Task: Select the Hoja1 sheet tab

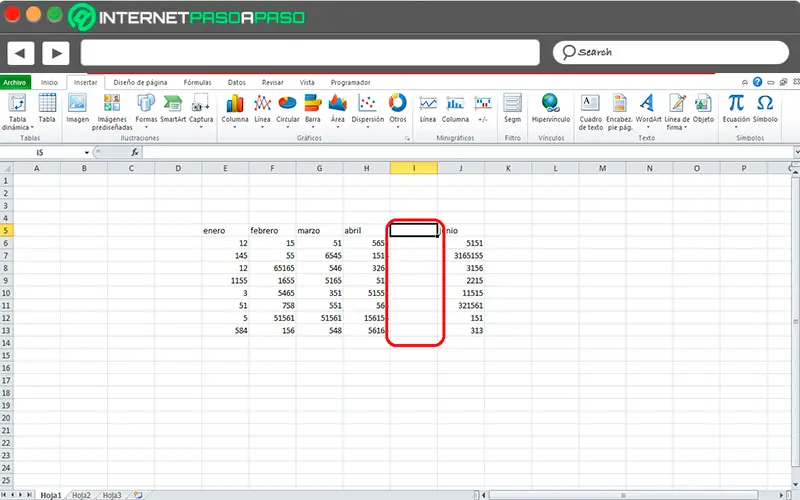Action: pos(51,495)
